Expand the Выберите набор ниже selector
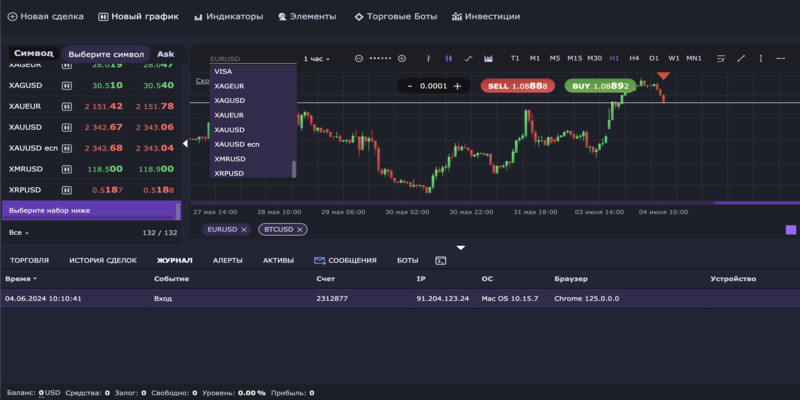The height and width of the screenshot is (400, 800). click(x=89, y=210)
